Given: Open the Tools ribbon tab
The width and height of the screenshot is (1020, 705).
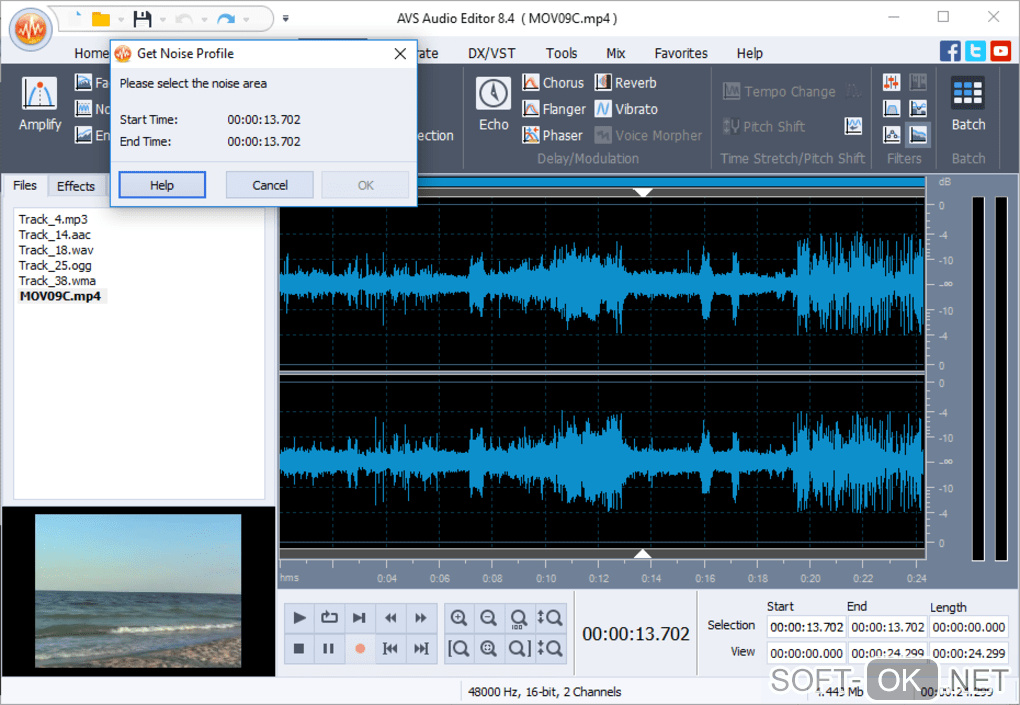Looking at the screenshot, I should pos(561,53).
